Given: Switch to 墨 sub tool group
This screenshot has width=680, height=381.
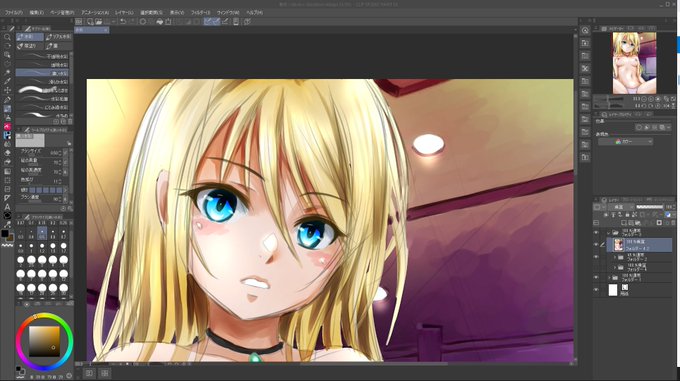Looking at the screenshot, I should pos(58,46).
